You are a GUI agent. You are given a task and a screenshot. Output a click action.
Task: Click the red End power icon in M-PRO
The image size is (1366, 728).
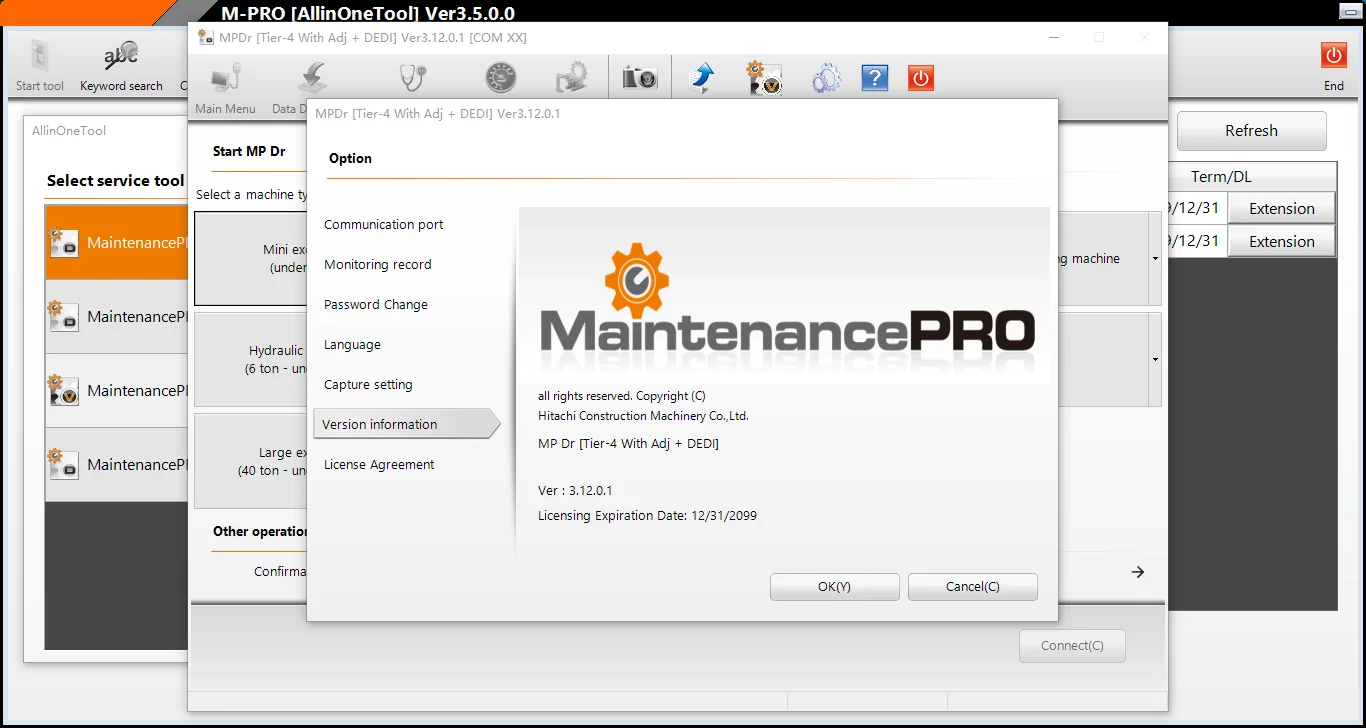coord(1333,56)
